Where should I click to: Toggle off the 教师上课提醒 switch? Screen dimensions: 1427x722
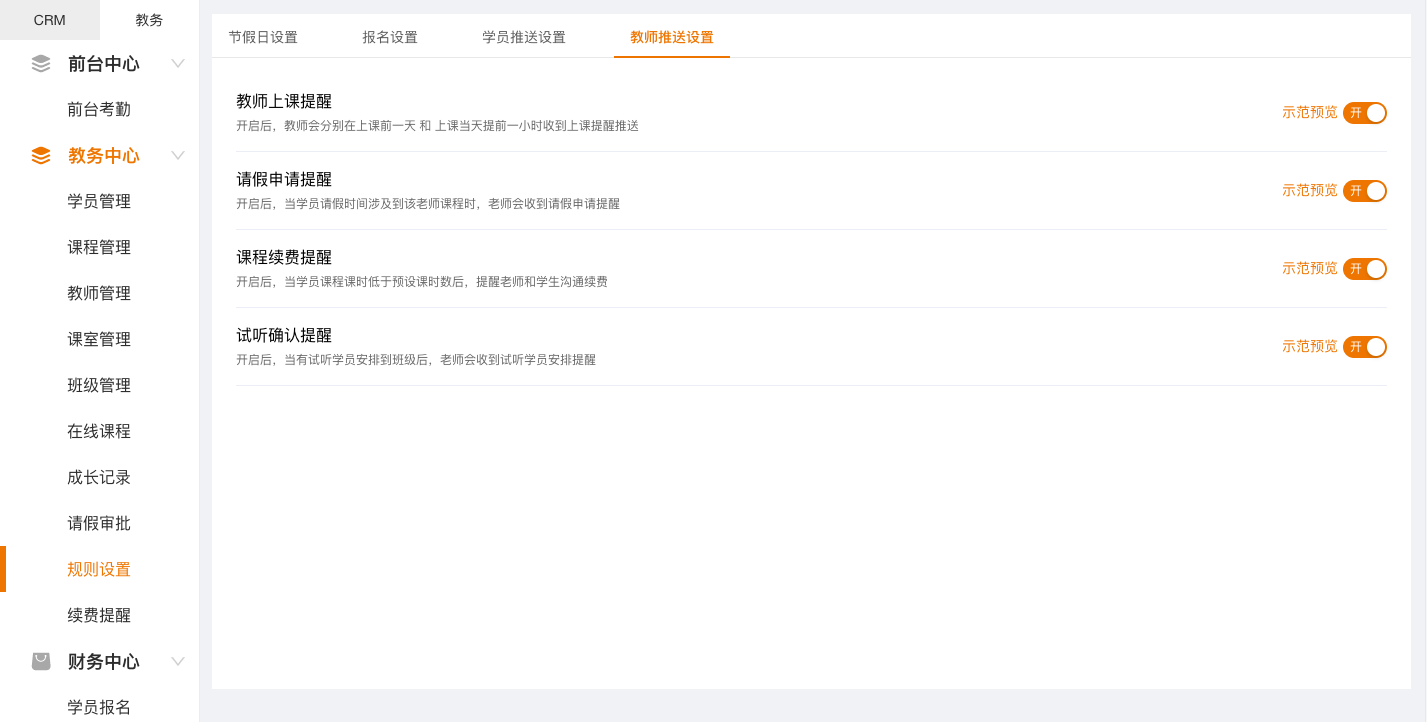tap(1364, 113)
